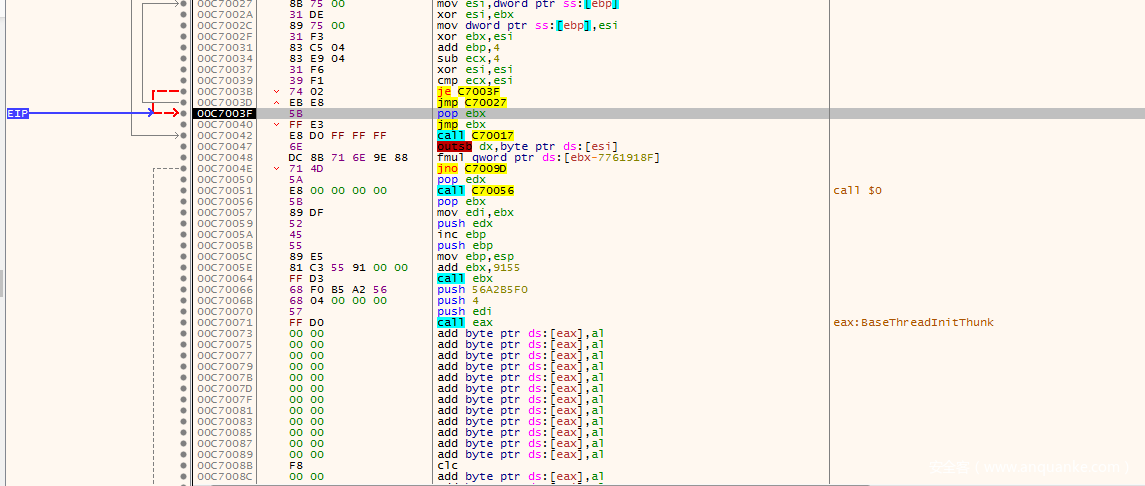The width and height of the screenshot is (1145, 486).
Task: Select the push 56A2B5F0 instruction
Action: click(x=482, y=290)
